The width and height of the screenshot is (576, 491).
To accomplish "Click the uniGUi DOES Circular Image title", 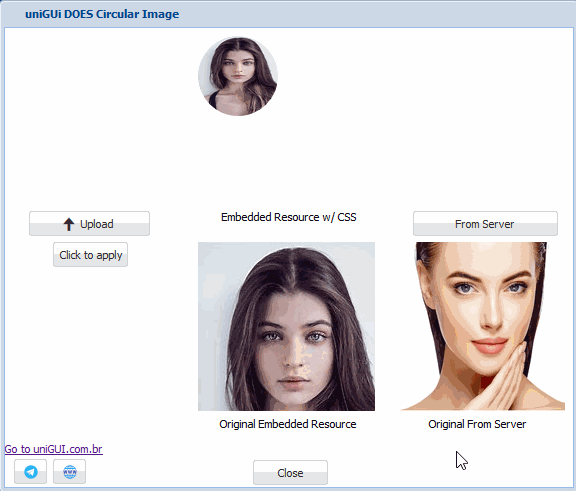I will [x=102, y=14].
